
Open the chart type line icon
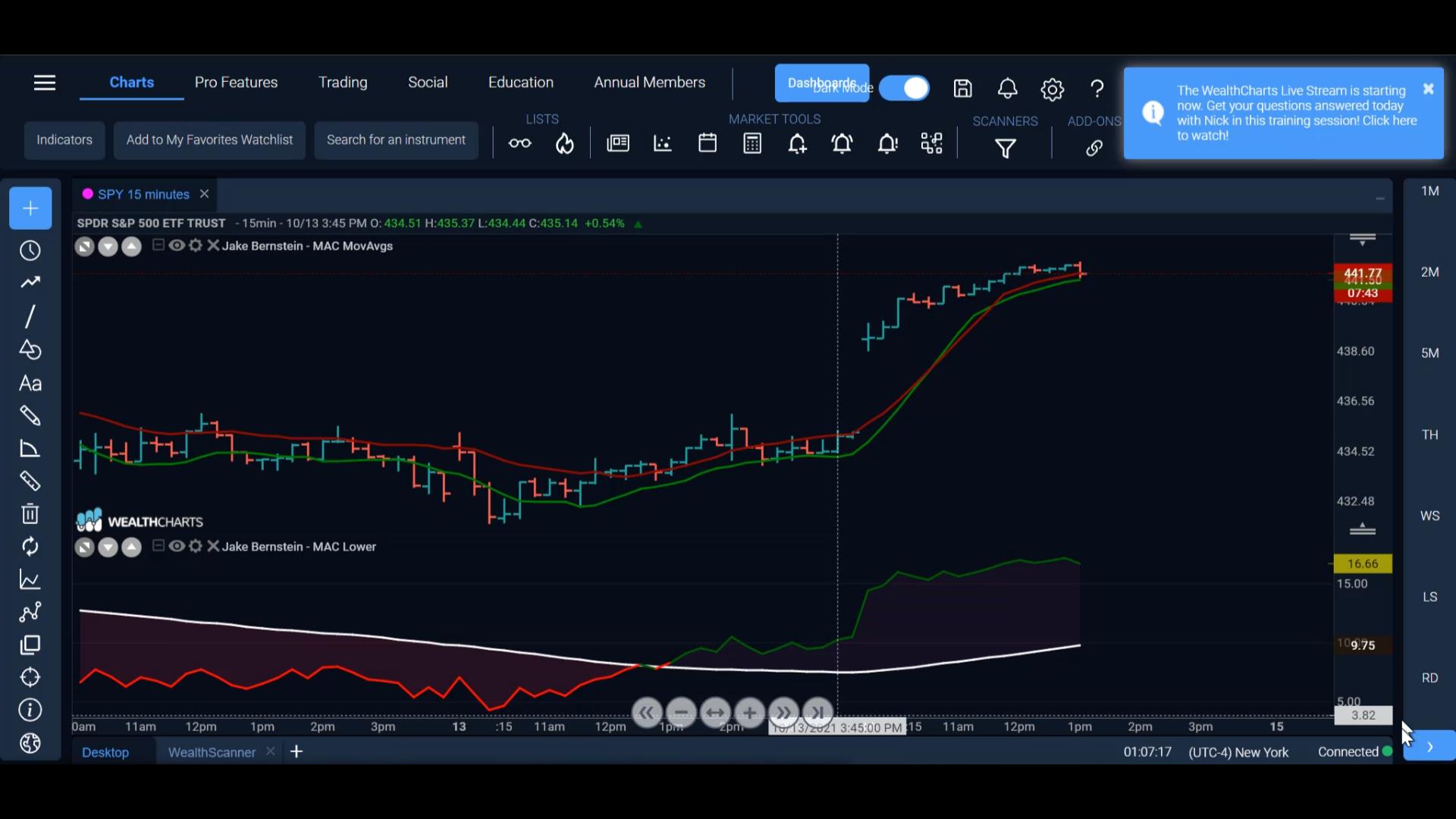pyautogui.click(x=30, y=580)
